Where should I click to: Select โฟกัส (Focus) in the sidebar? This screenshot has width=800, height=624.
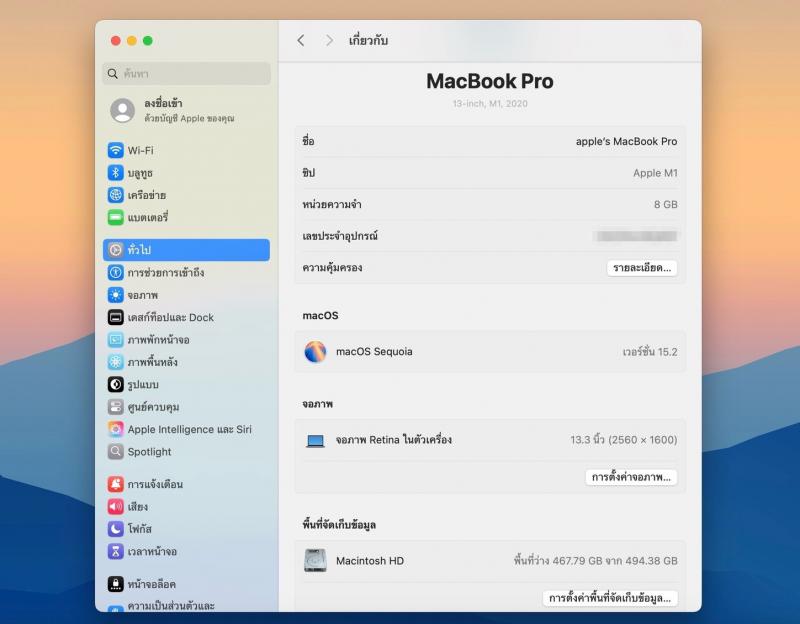click(x=186, y=529)
